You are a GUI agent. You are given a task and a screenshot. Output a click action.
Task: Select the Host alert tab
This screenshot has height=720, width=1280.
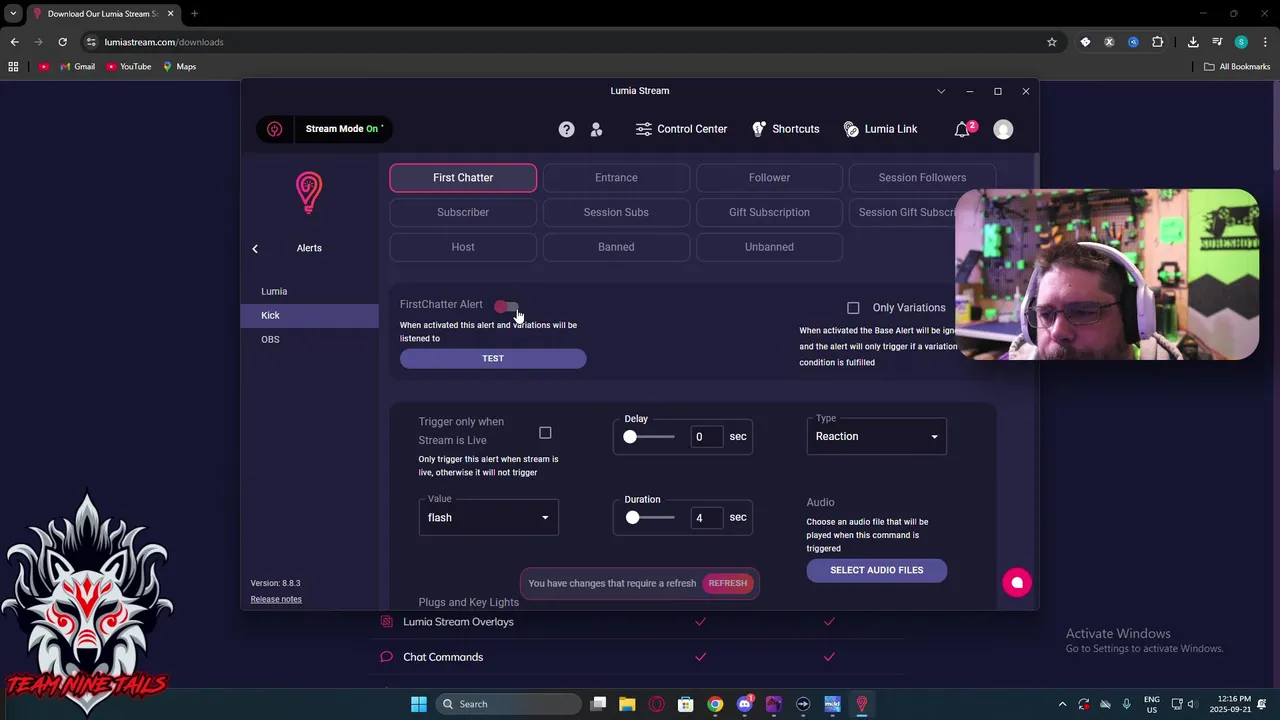pos(463,247)
